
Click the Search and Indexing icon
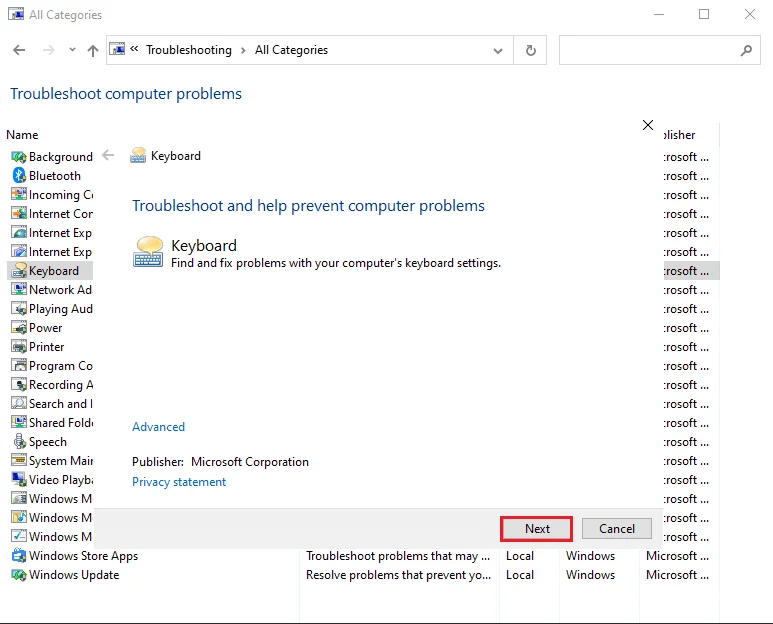[19, 404]
